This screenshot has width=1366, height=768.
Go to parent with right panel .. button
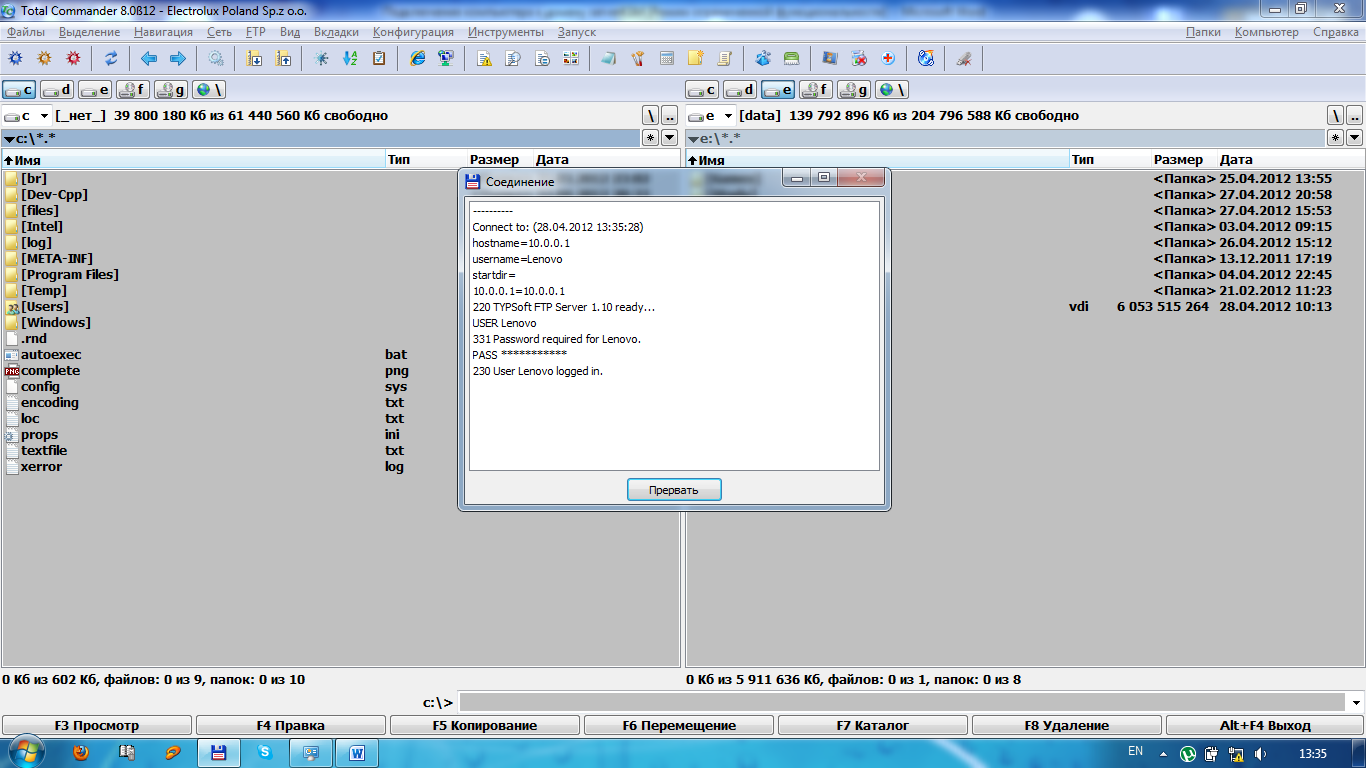[x=1354, y=116]
